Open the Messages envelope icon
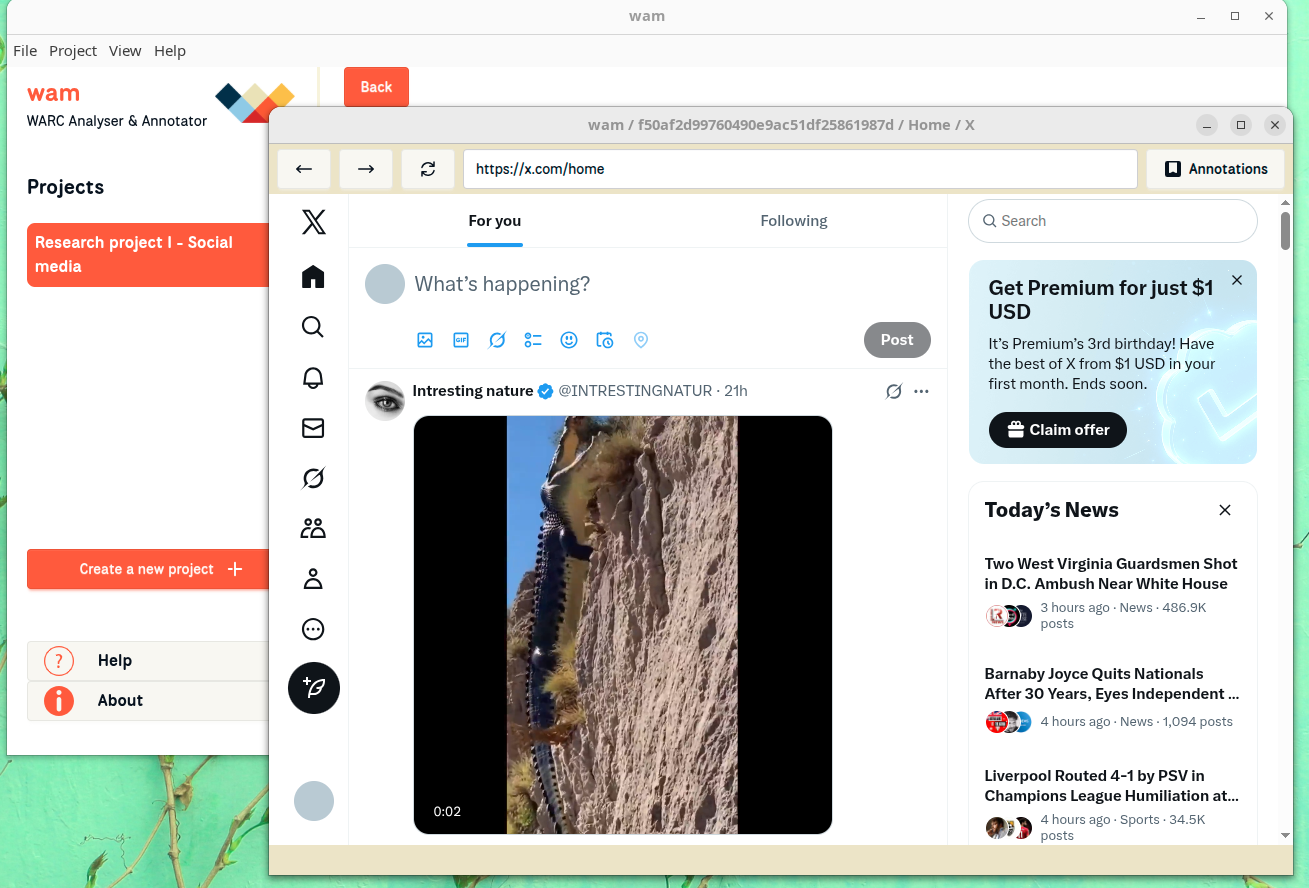 (313, 428)
